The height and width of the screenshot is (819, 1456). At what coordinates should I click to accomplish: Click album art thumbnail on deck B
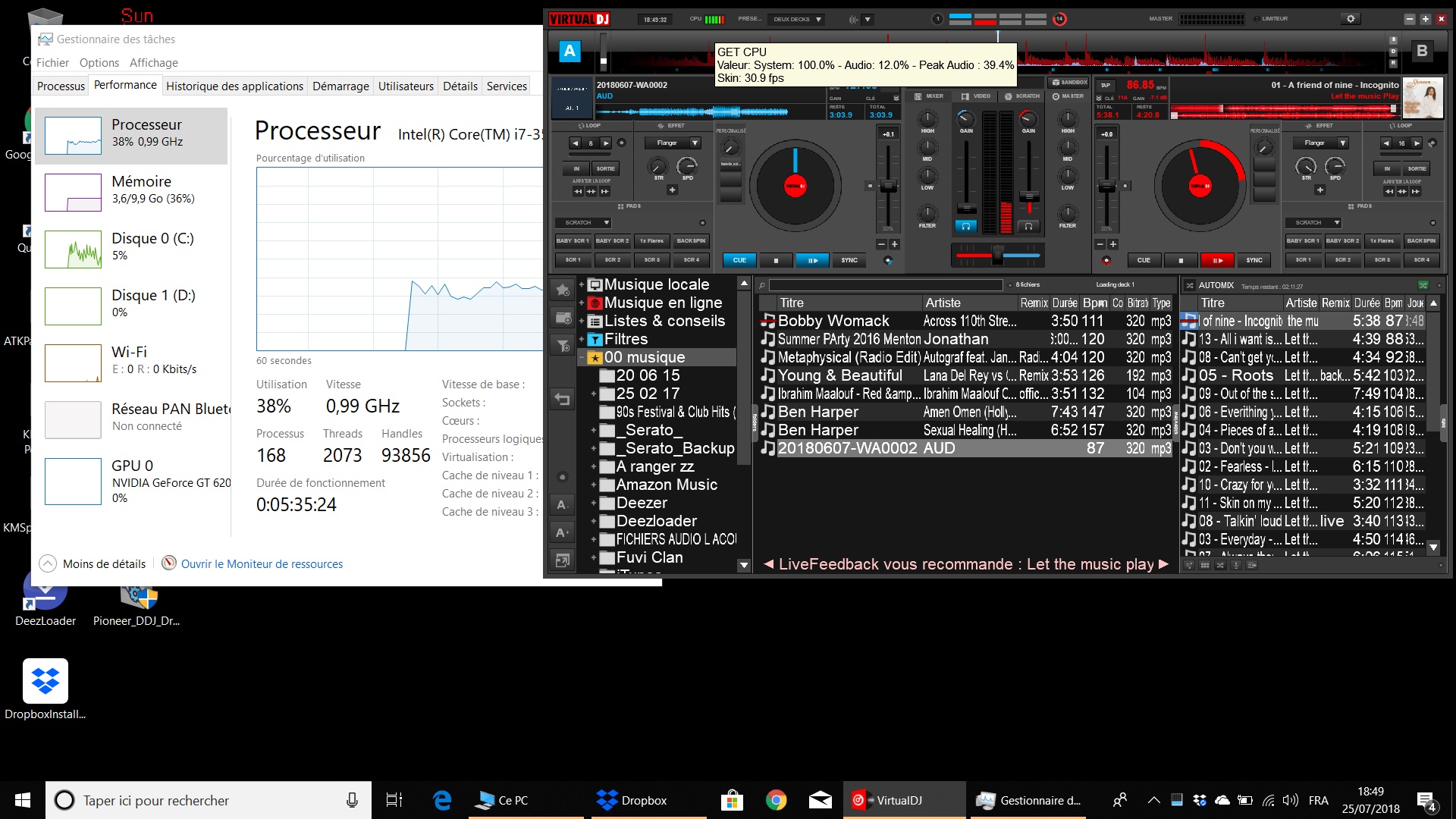(x=1423, y=98)
